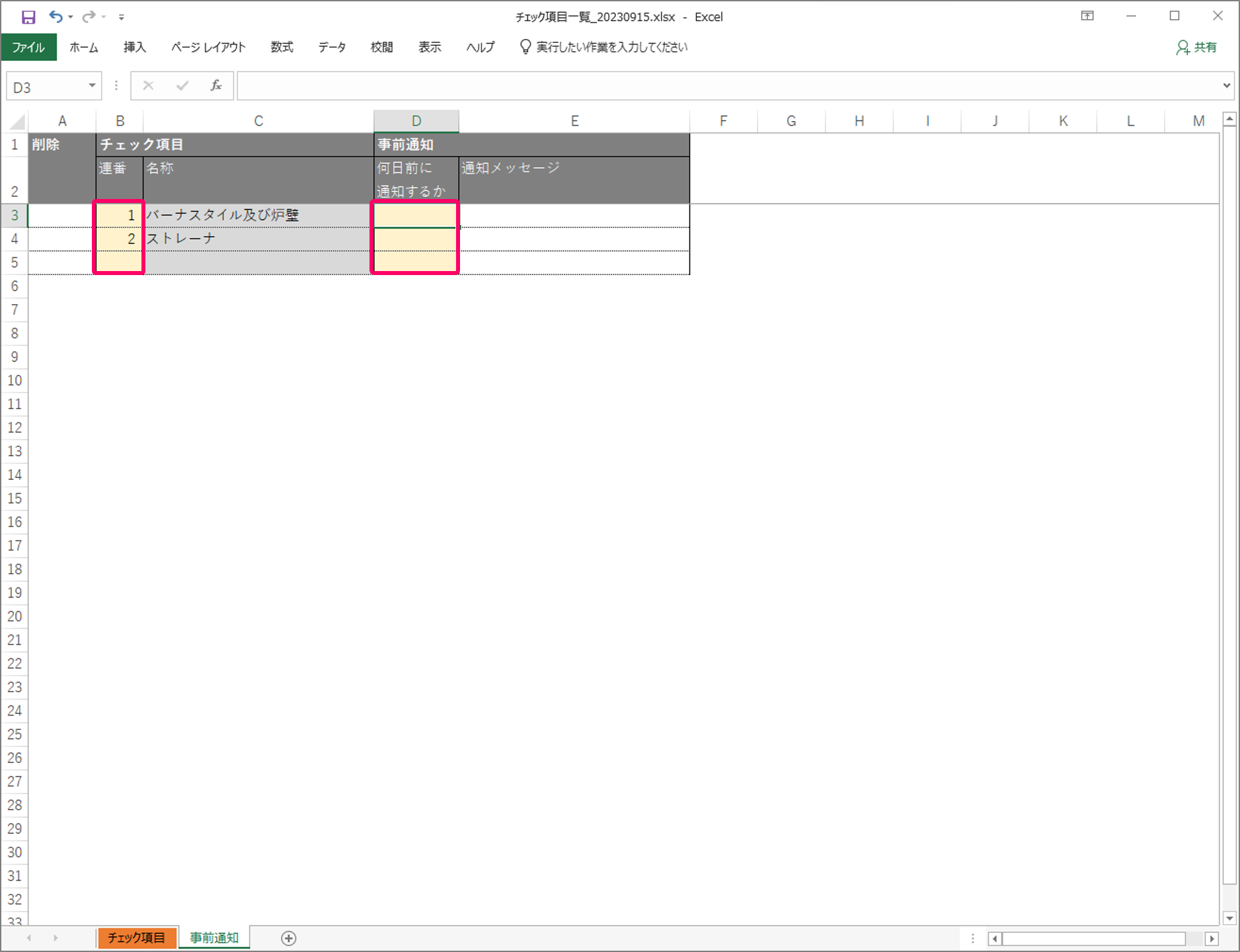Click the Share (共有) icon
The image size is (1240, 952).
coord(1196,48)
